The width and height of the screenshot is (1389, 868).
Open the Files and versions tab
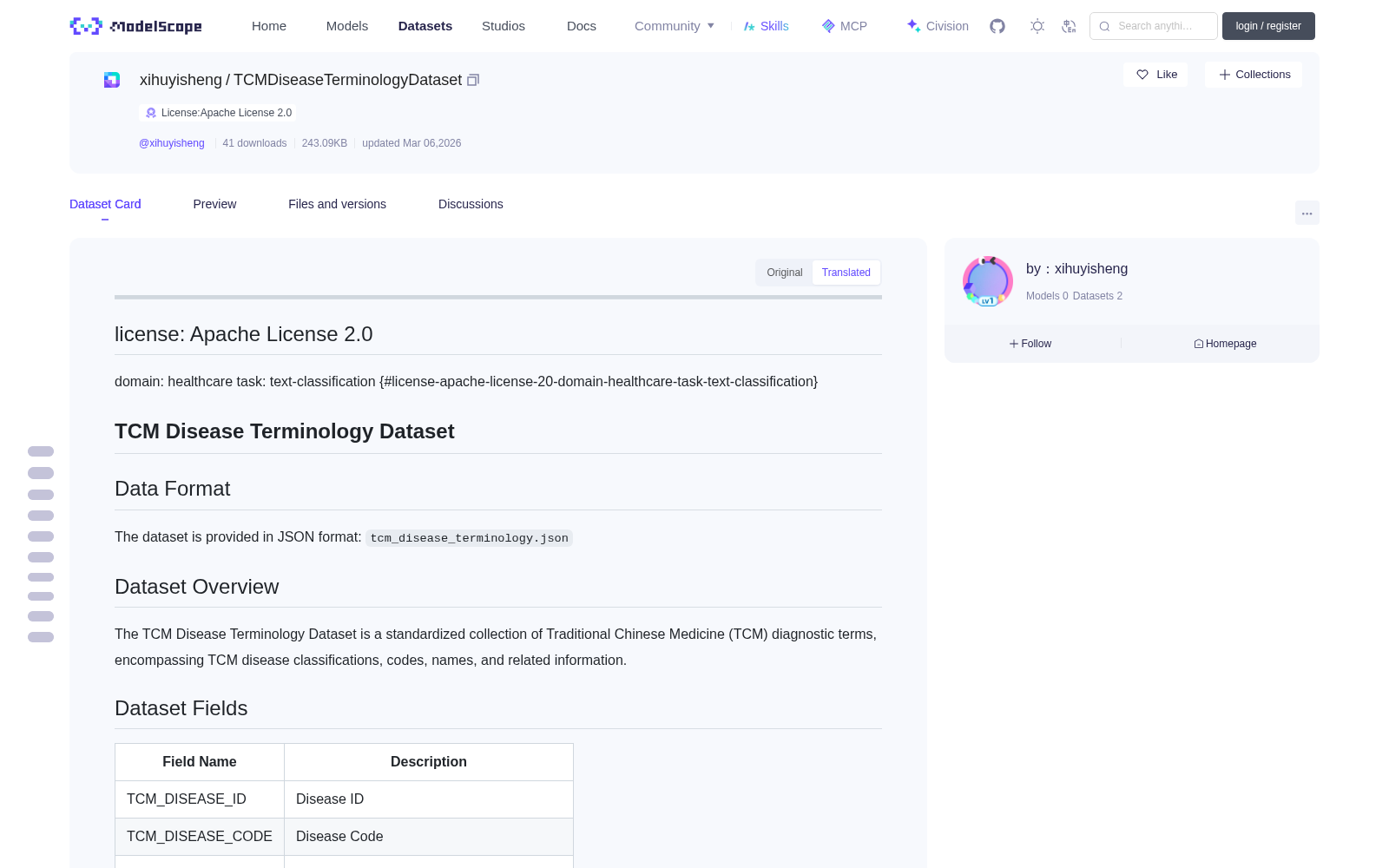click(337, 204)
